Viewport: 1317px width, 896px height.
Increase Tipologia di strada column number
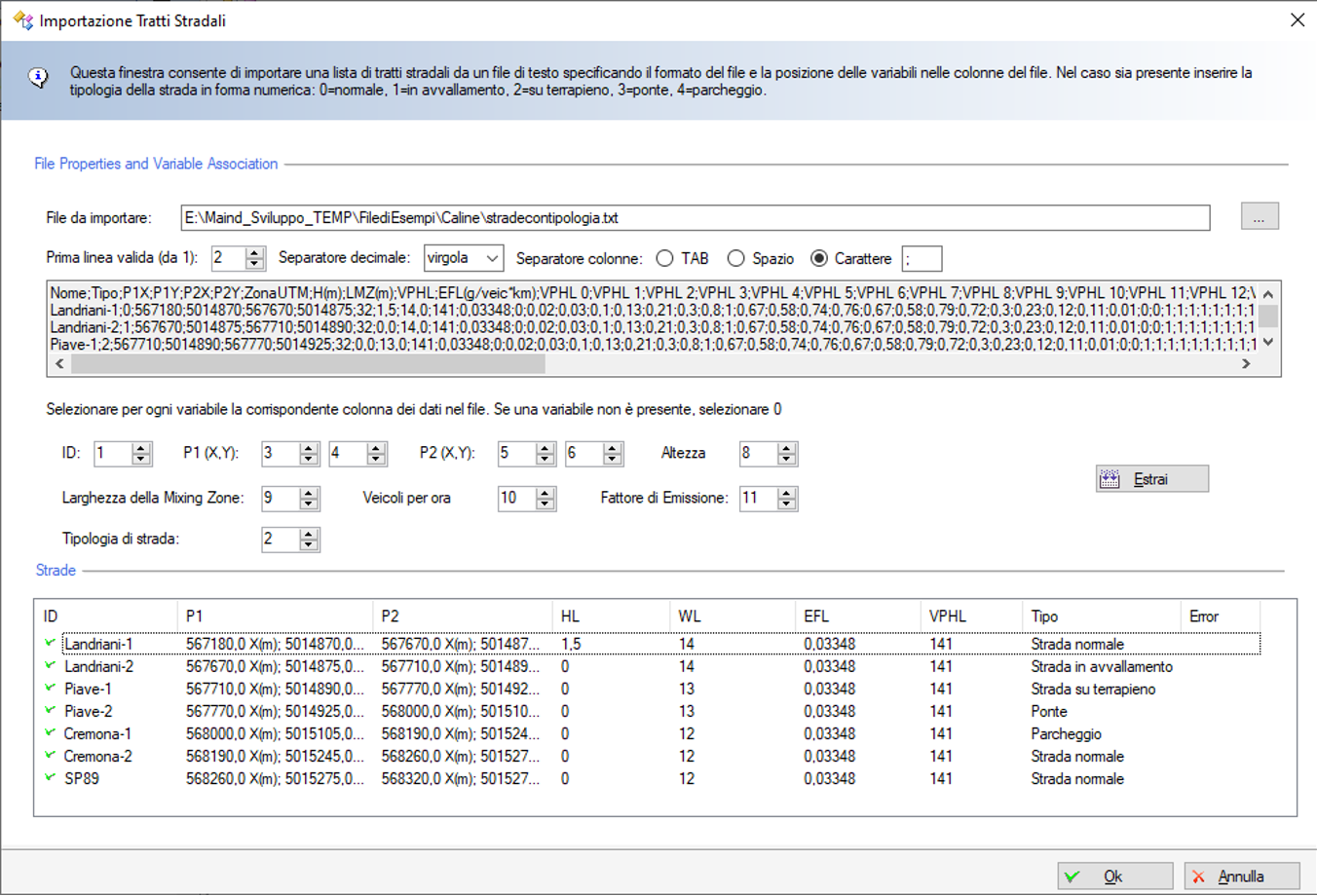pyautogui.click(x=310, y=534)
